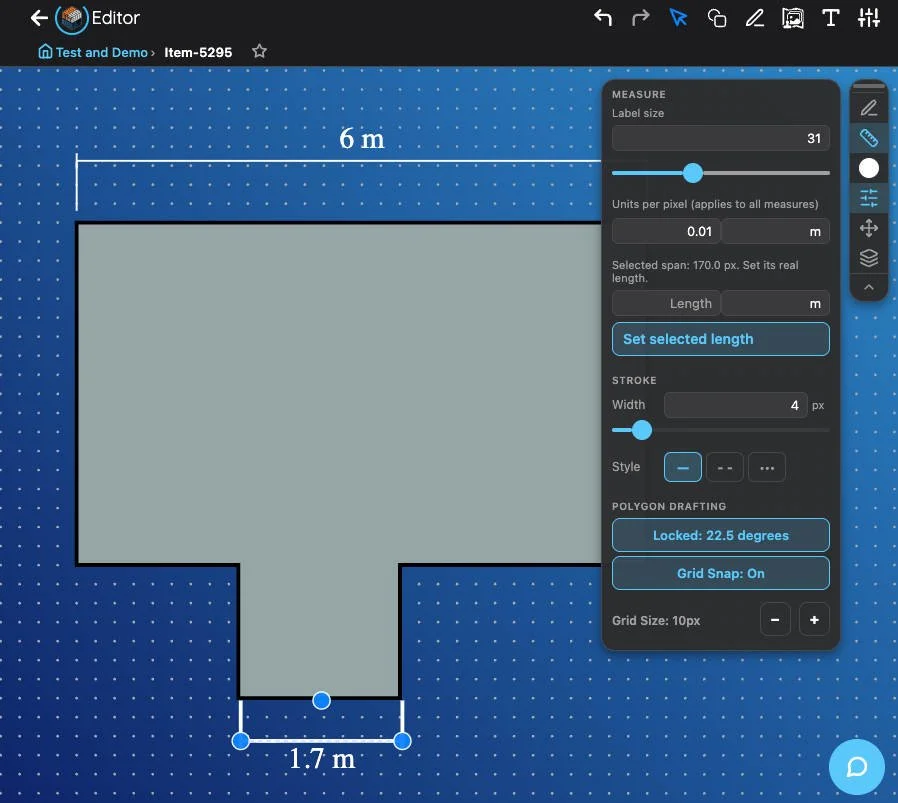Grab the side toolbar drag handle bar
This screenshot has width=898, height=803.
pos(868,86)
